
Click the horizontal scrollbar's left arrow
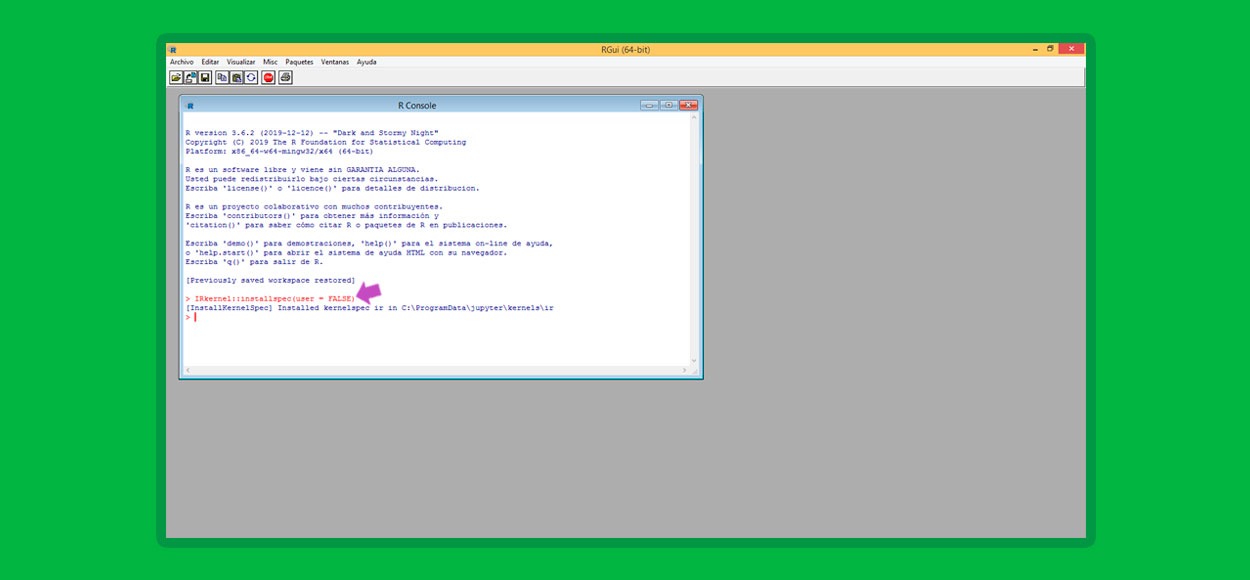187,370
